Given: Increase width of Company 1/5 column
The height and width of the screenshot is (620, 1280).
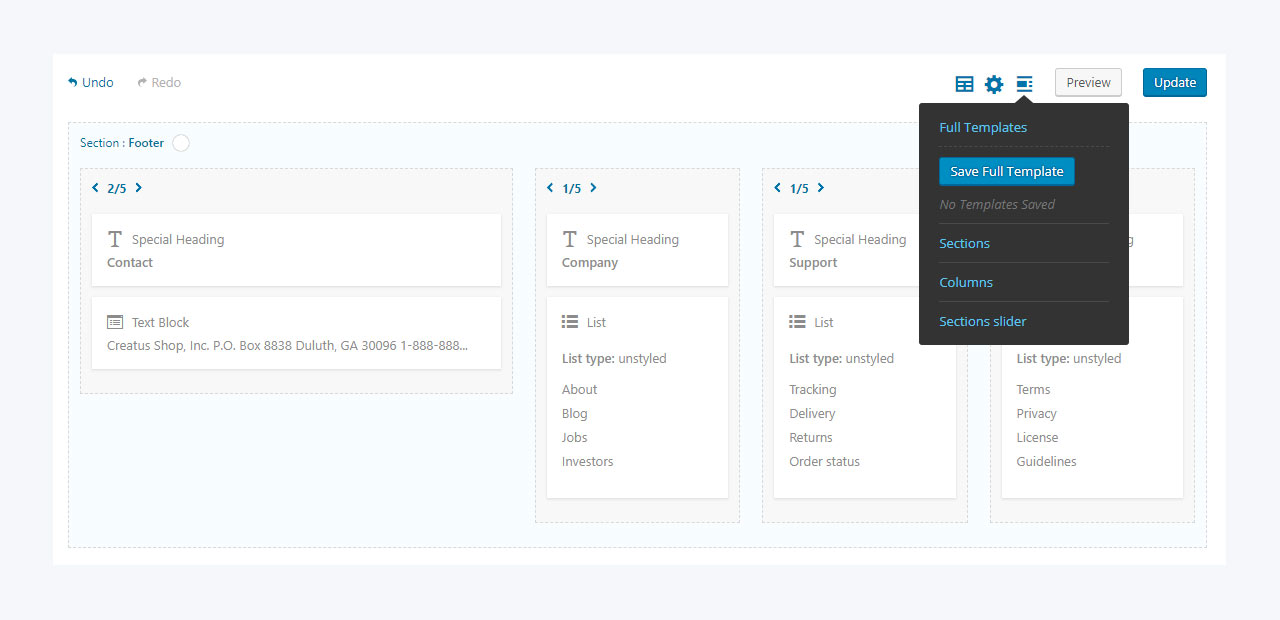Looking at the screenshot, I should (x=593, y=188).
